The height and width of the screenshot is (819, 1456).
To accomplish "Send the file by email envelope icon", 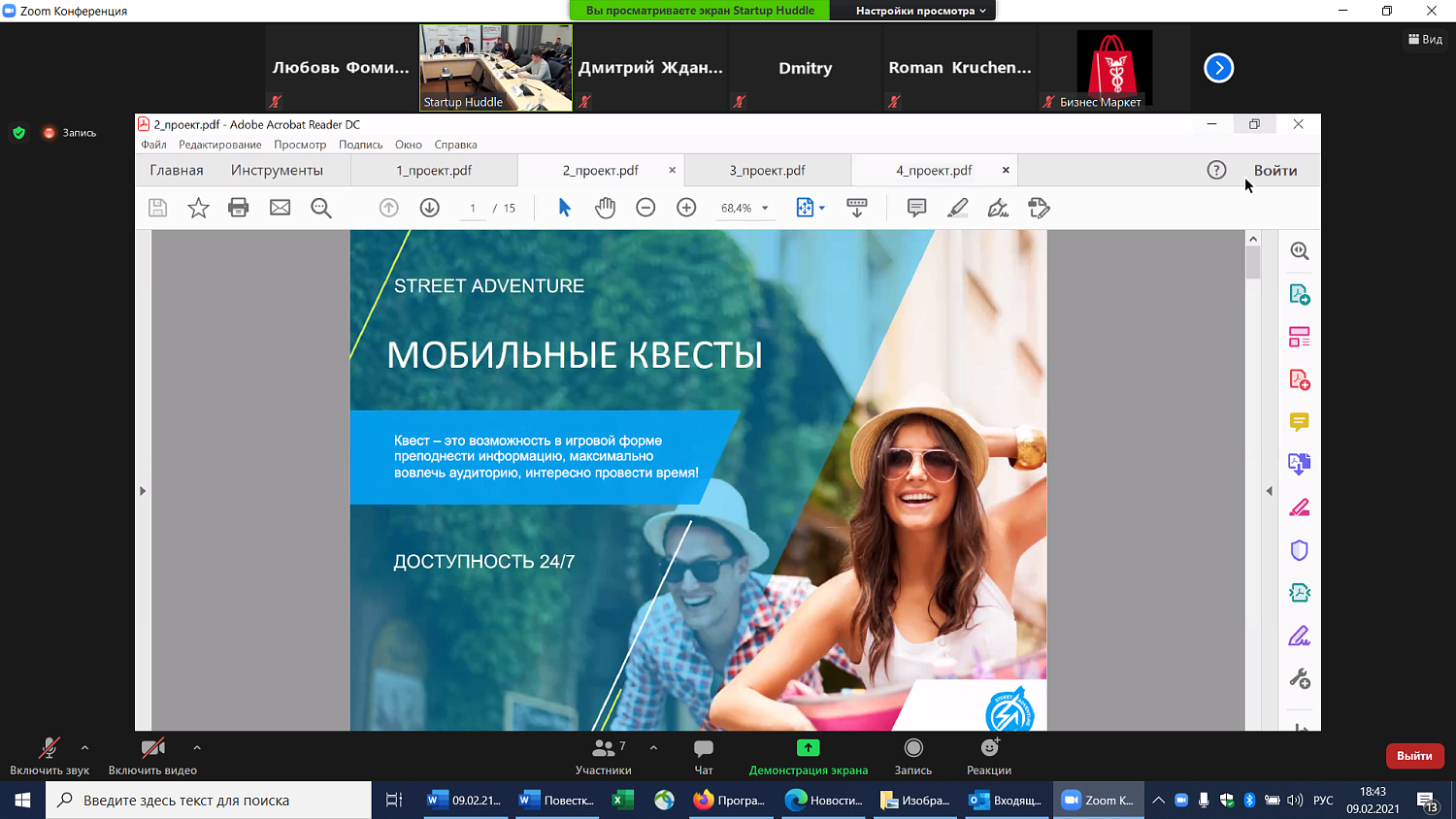I will [x=280, y=208].
